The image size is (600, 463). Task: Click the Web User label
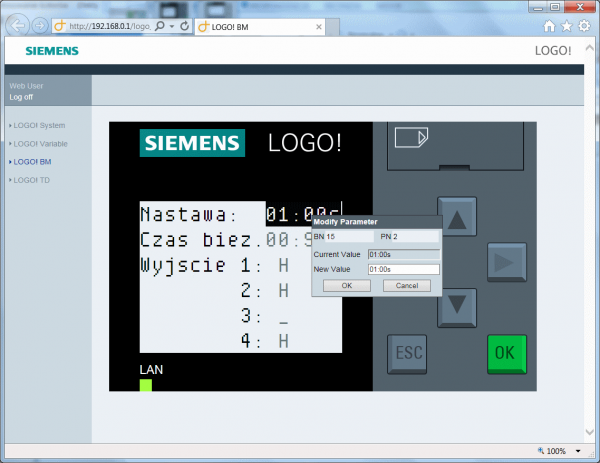pyautogui.click(x=26, y=86)
